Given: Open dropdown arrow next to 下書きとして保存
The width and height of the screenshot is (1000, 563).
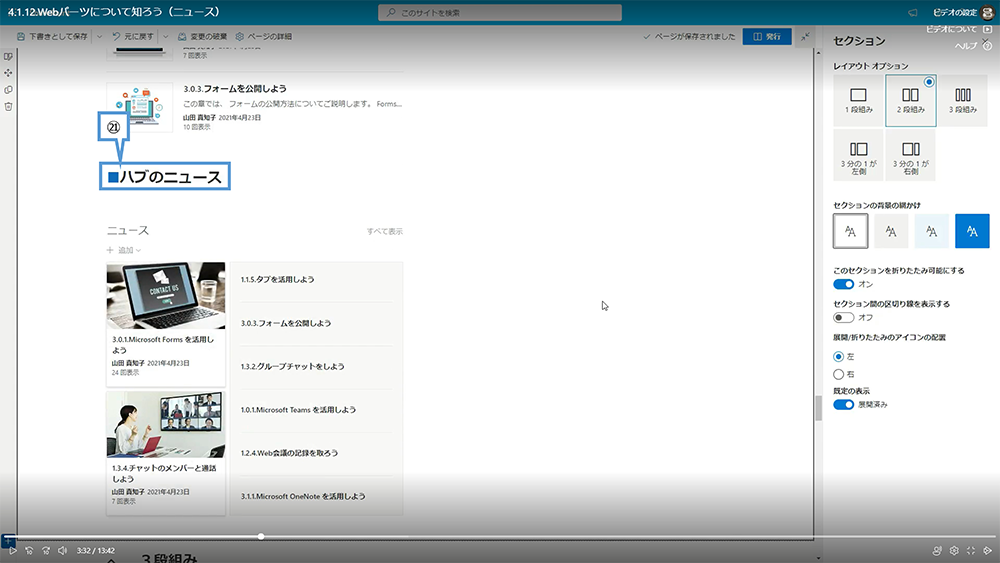Looking at the screenshot, I should (x=99, y=36).
